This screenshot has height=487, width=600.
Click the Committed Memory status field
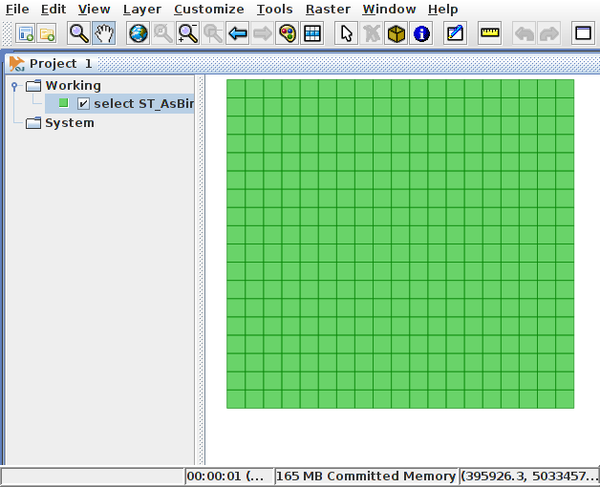click(365, 476)
